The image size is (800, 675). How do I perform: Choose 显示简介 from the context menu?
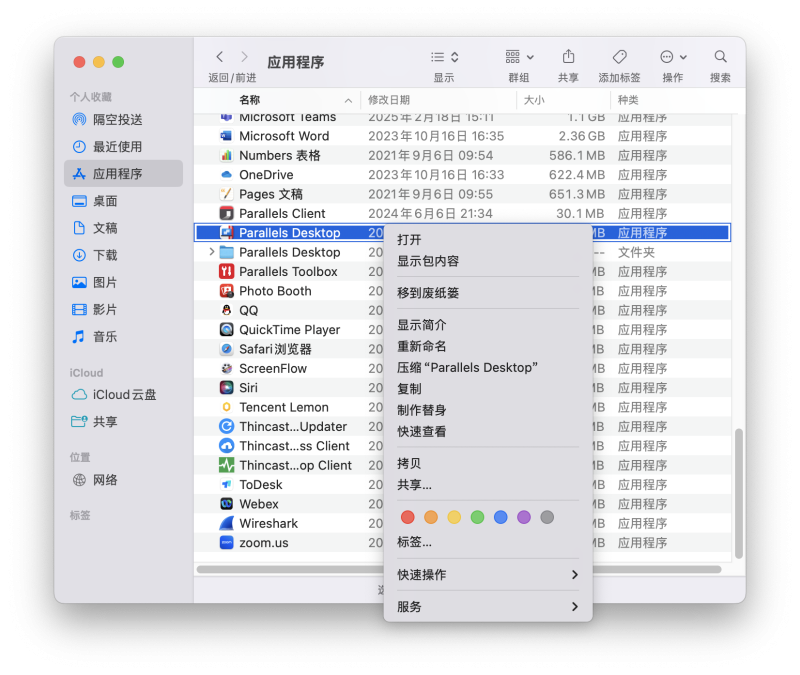coord(488,325)
